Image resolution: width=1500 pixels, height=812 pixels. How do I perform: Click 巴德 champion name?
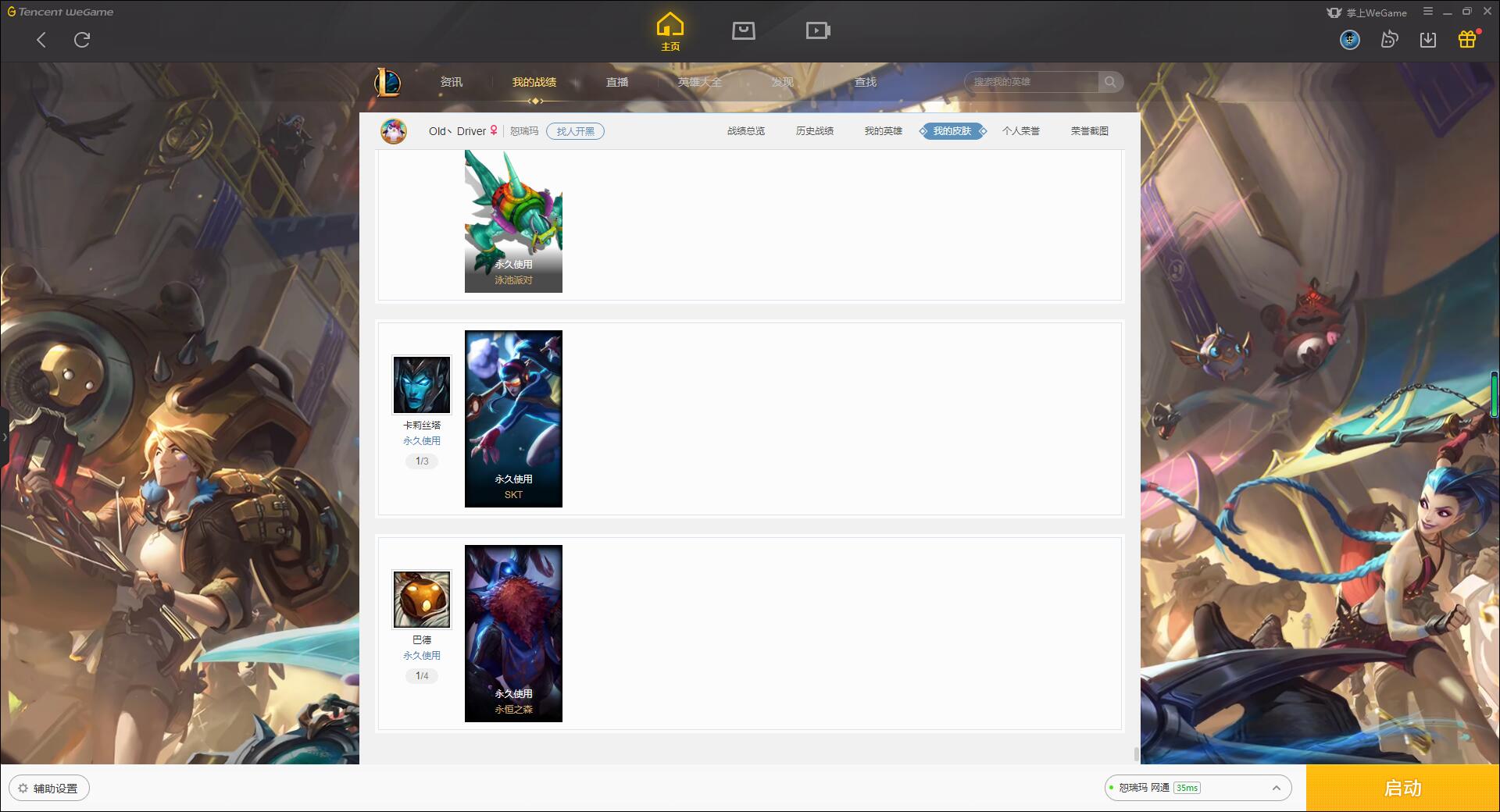tap(422, 640)
